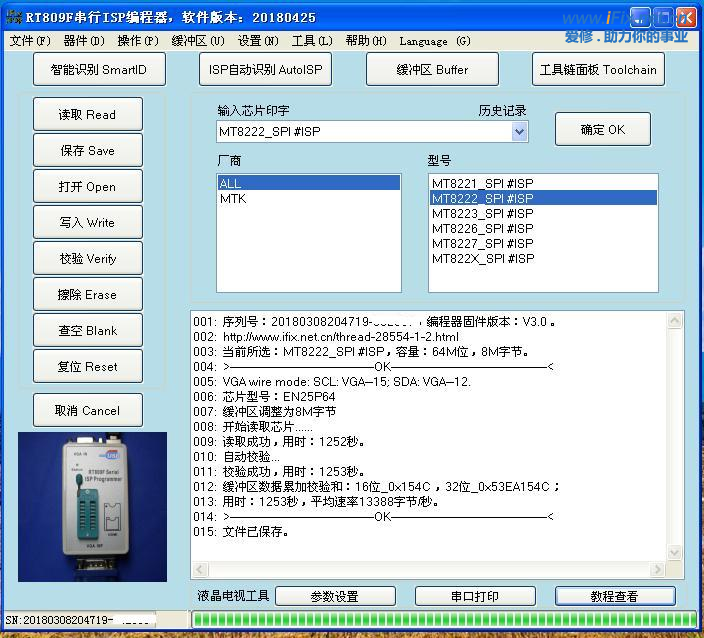The height and width of the screenshot is (638, 704).
Task: Select MT8227_SPI #ISP model
Action: [x=543, y=243]
